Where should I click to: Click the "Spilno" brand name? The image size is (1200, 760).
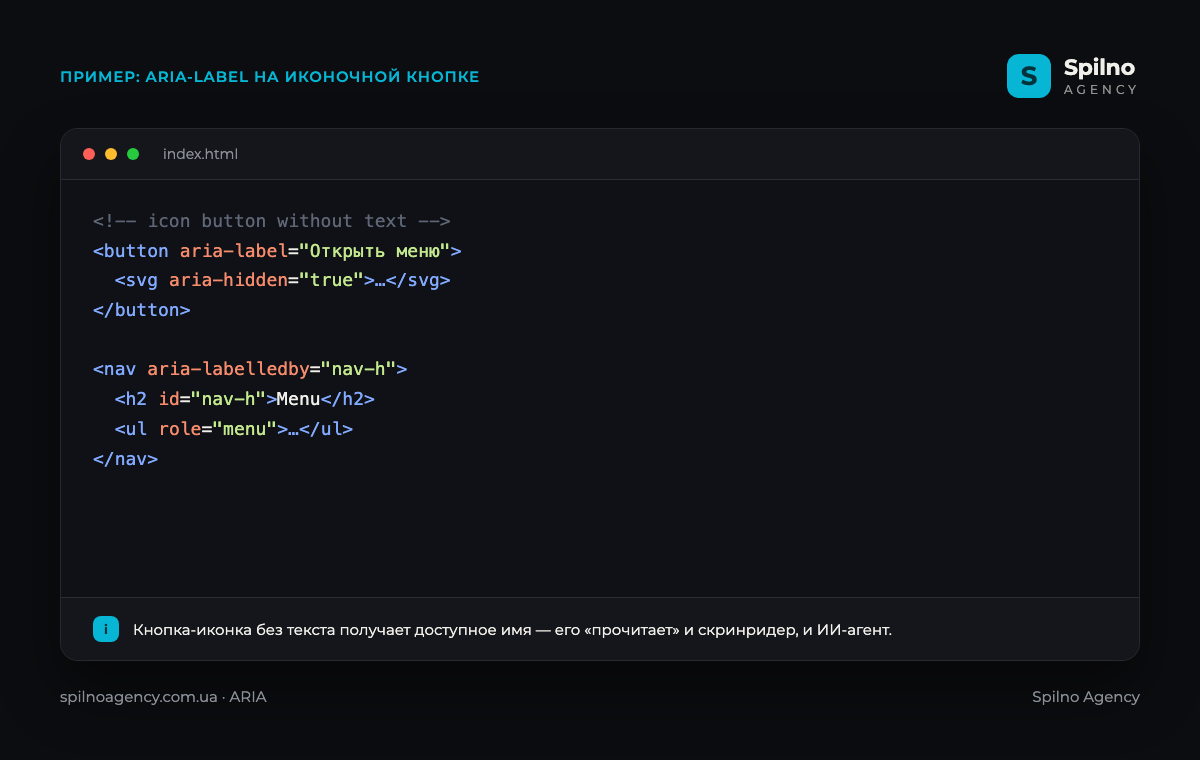click(x=1099, y=68)
